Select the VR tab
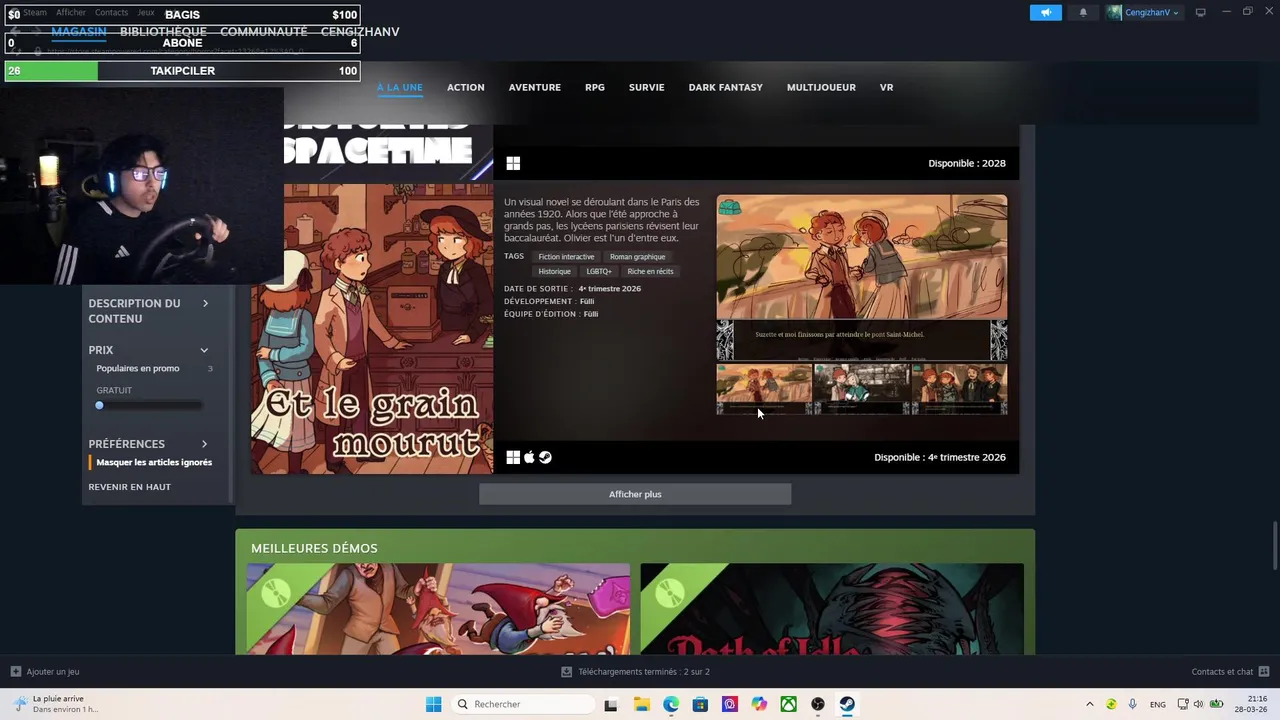 (886, 87)
